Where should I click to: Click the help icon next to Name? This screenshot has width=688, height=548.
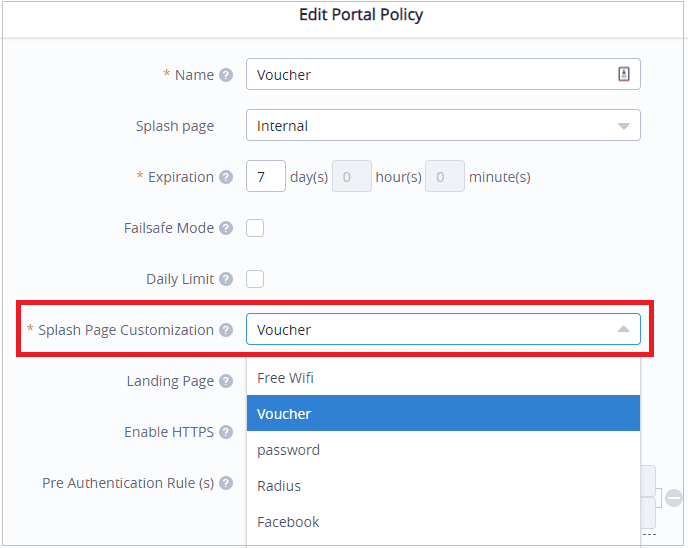click(x=226, y=75)
